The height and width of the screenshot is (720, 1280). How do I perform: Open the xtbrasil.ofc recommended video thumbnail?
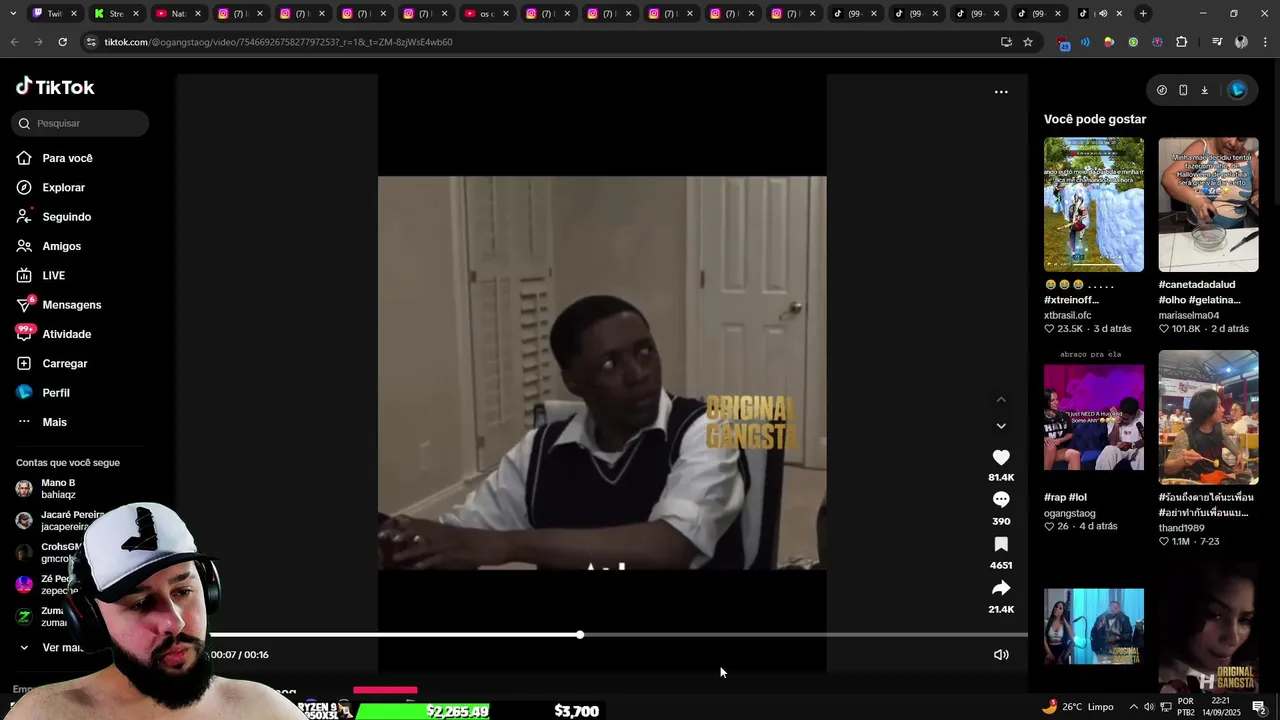[1094, 204]
